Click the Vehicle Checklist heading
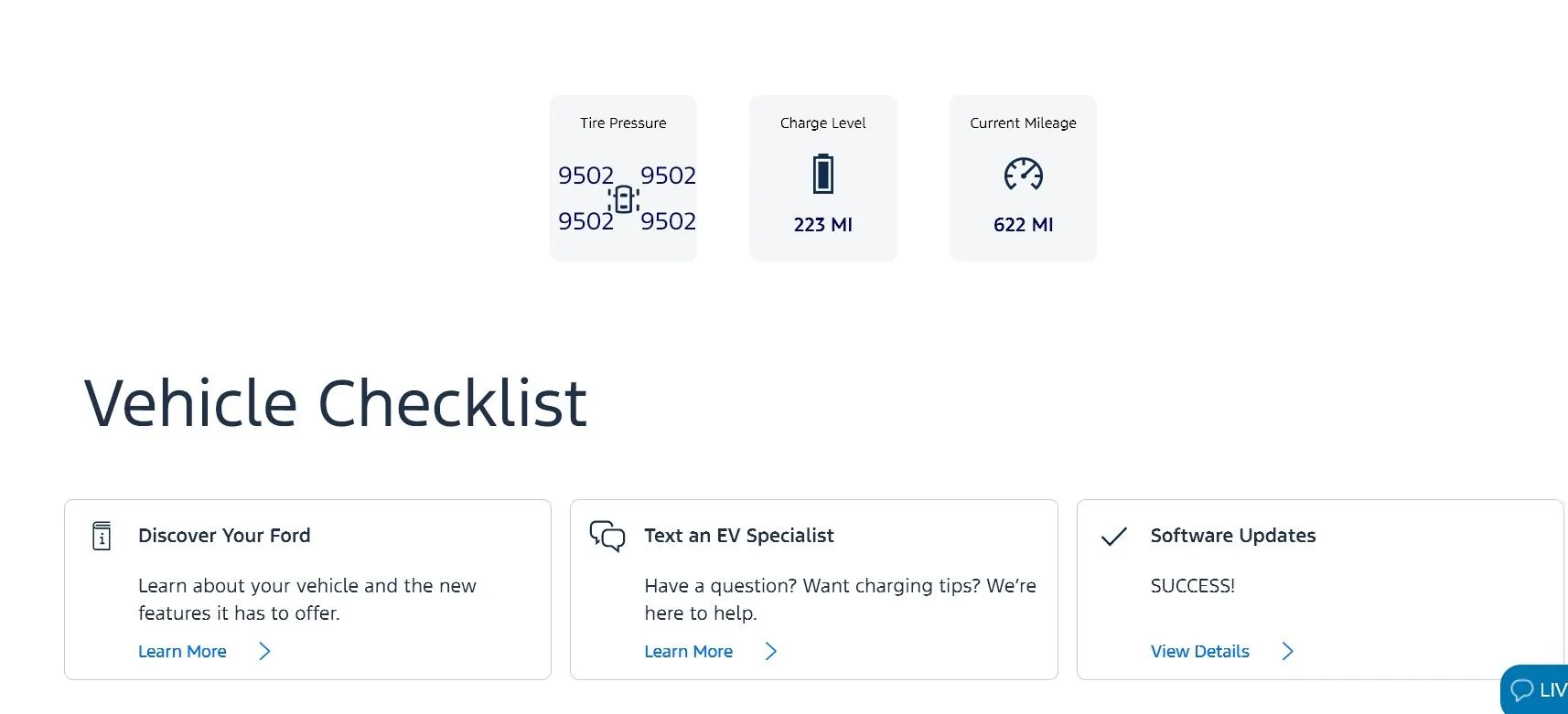 coord(335,402)
